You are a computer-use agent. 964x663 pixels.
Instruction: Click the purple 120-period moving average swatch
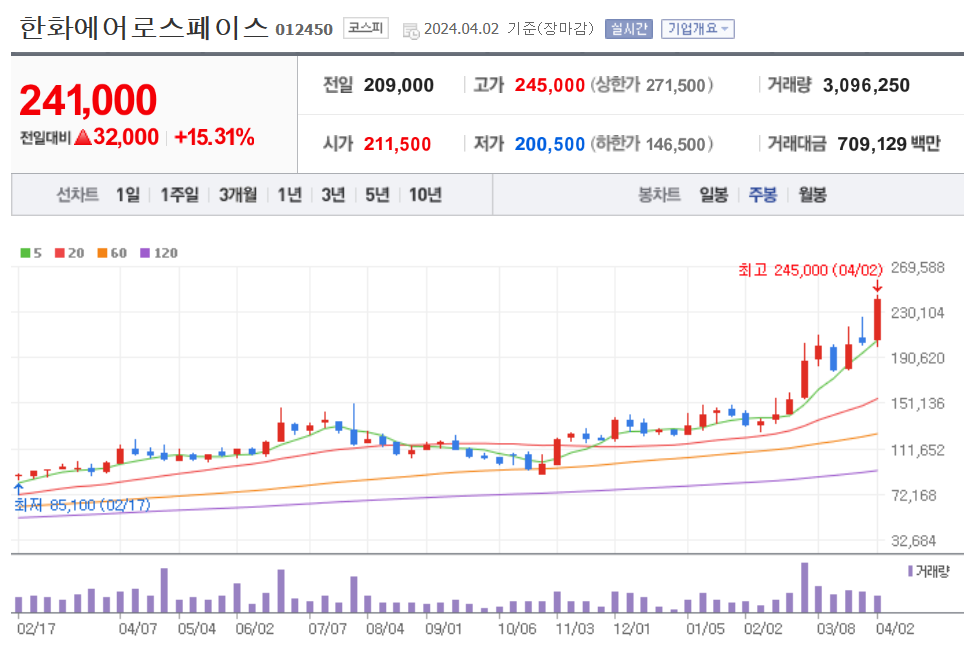point(145,253)
